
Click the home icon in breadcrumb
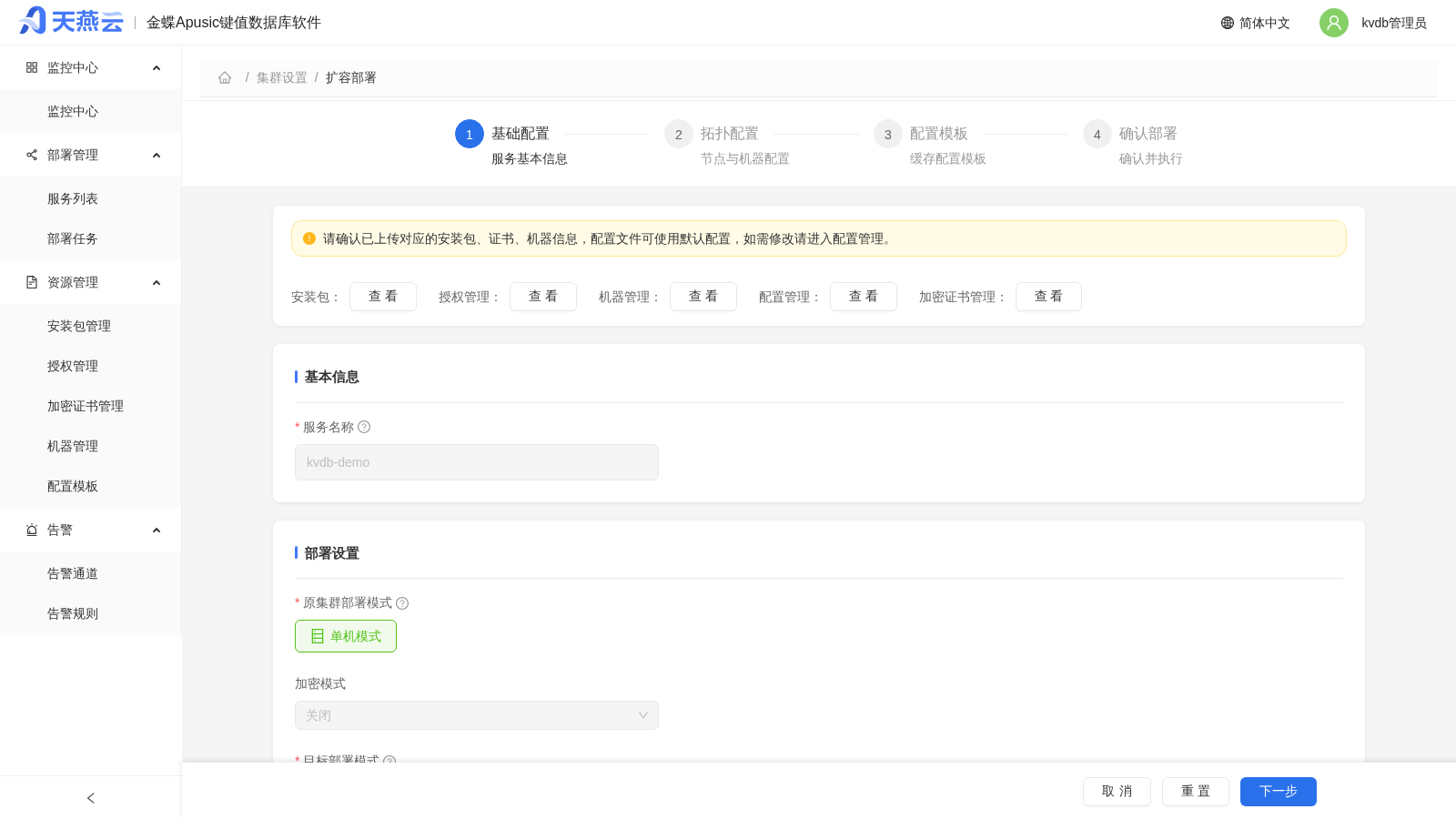225,77
